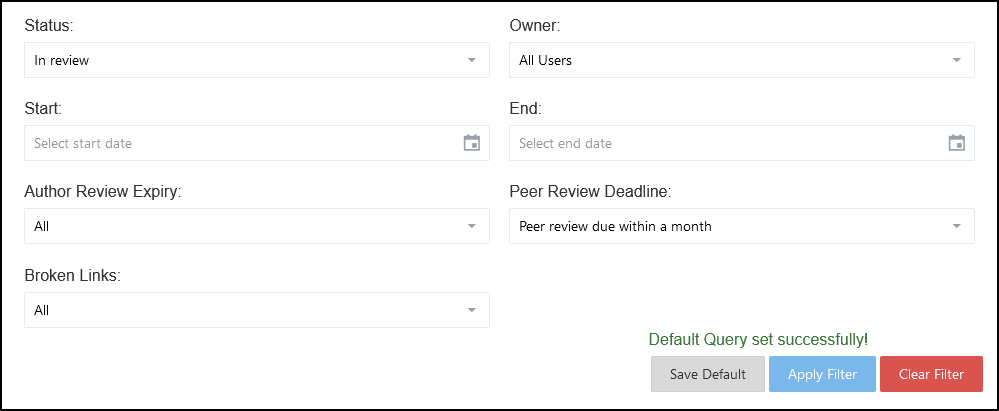Click the Author Review Expiry dropdown arrow

[472, 226]
